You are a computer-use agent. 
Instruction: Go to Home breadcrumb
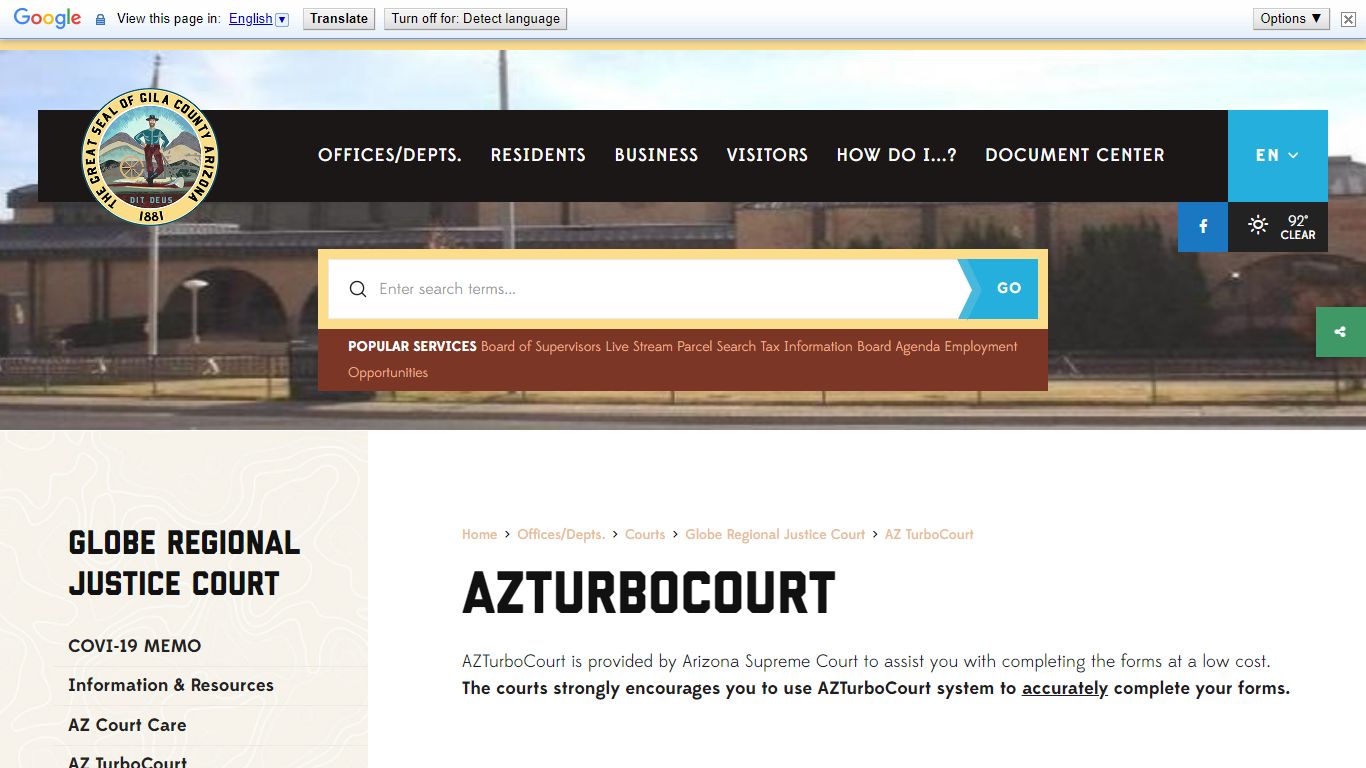(480, 535)
